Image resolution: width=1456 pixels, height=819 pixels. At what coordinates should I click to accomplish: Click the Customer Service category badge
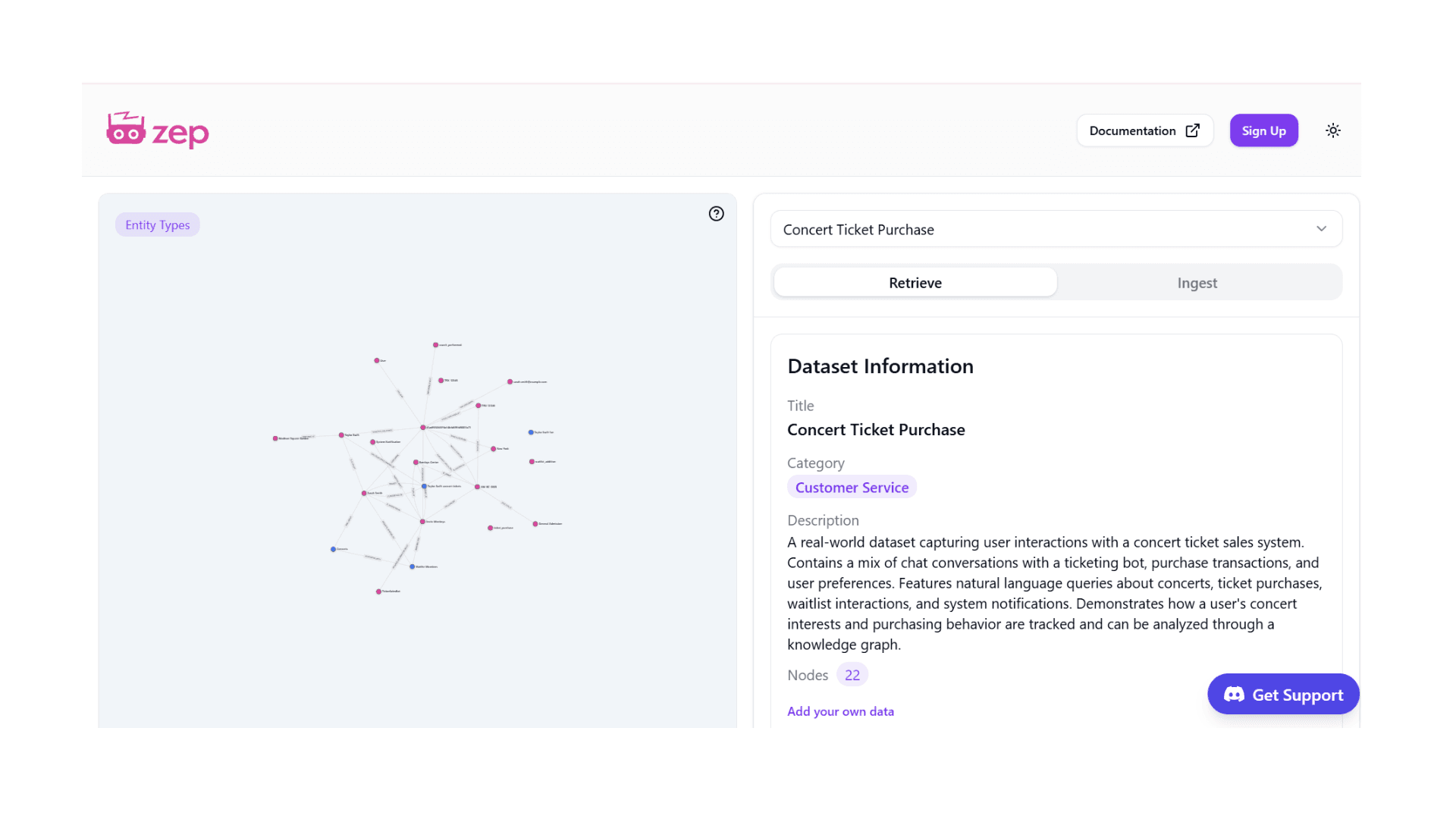pyautogui.click(x=852, y=488)
